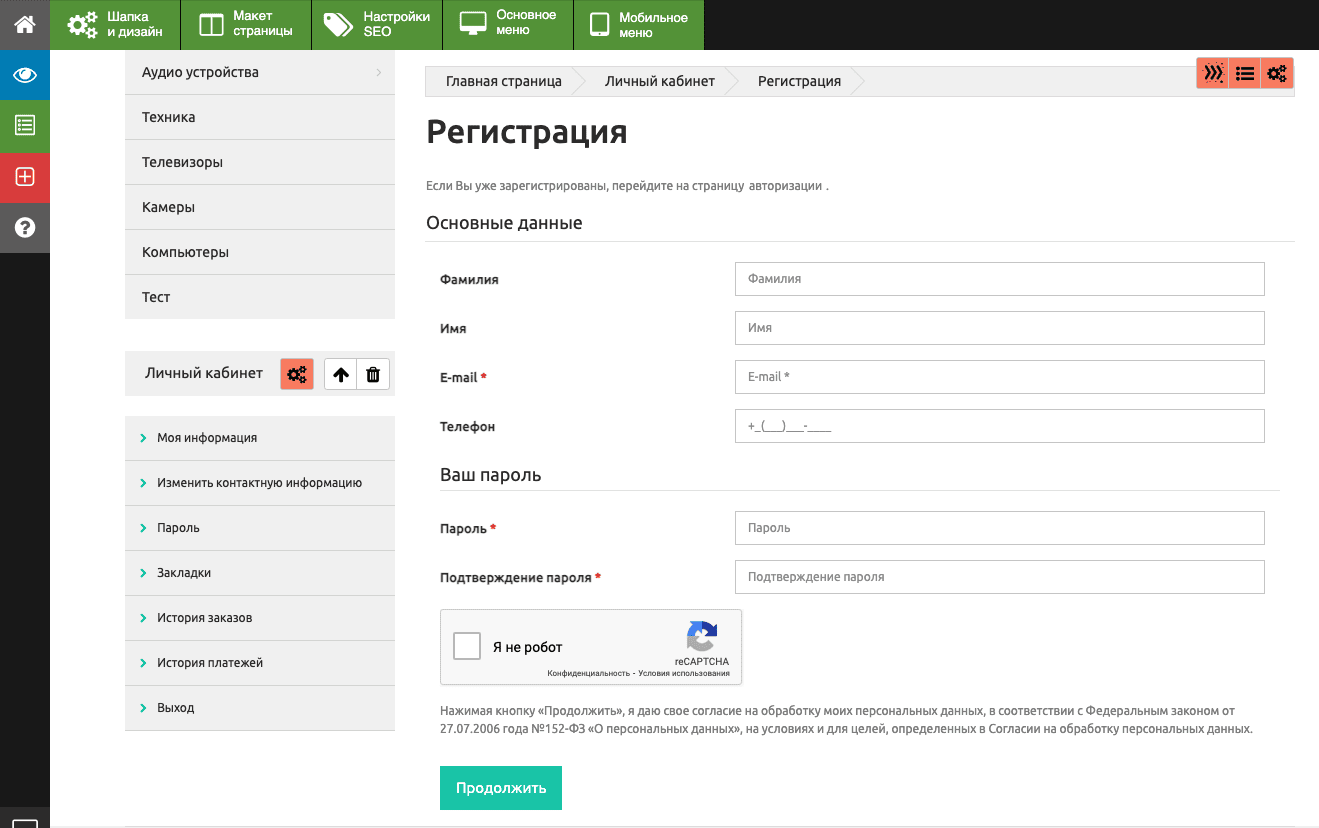Click the E-mail input field

click(x=1000, y=377)
